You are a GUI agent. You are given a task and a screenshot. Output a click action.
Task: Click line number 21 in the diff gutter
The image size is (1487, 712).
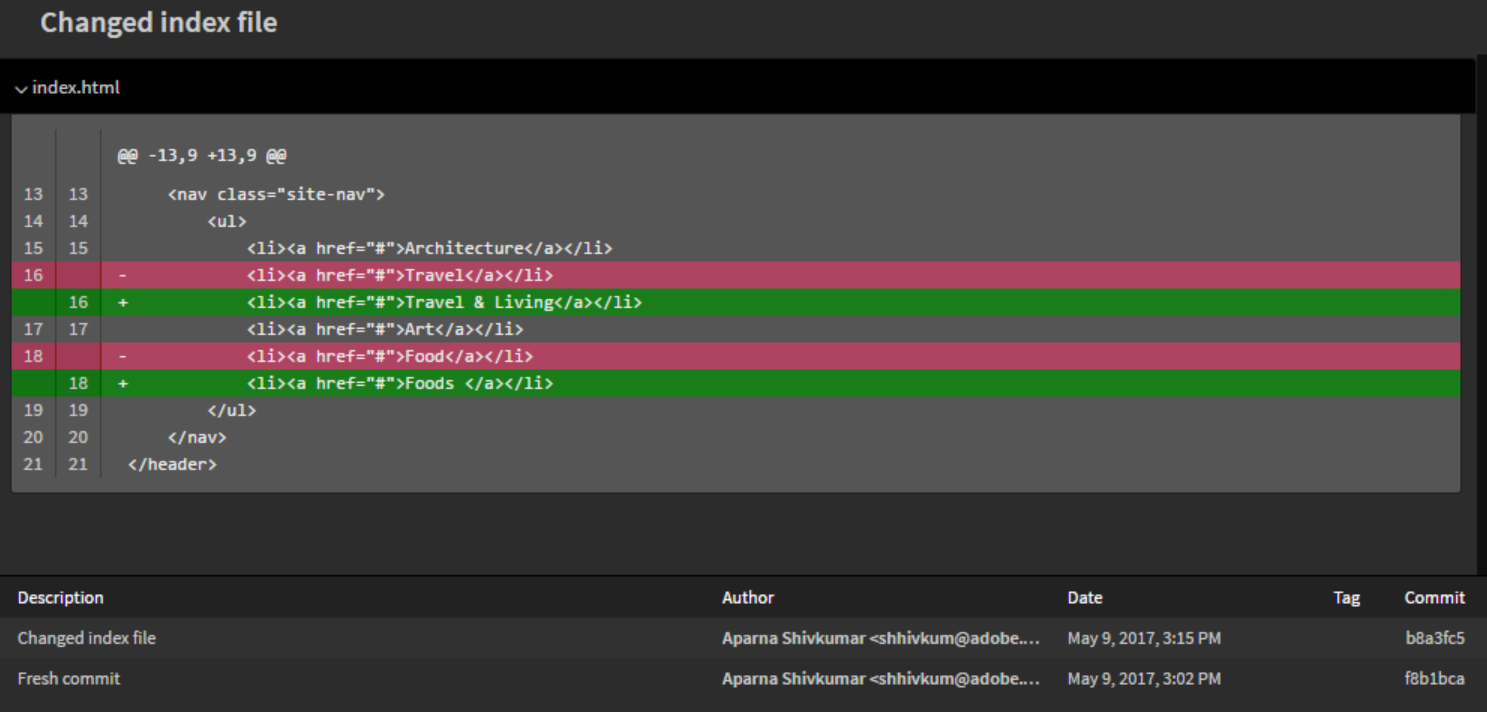coord(33,464)
